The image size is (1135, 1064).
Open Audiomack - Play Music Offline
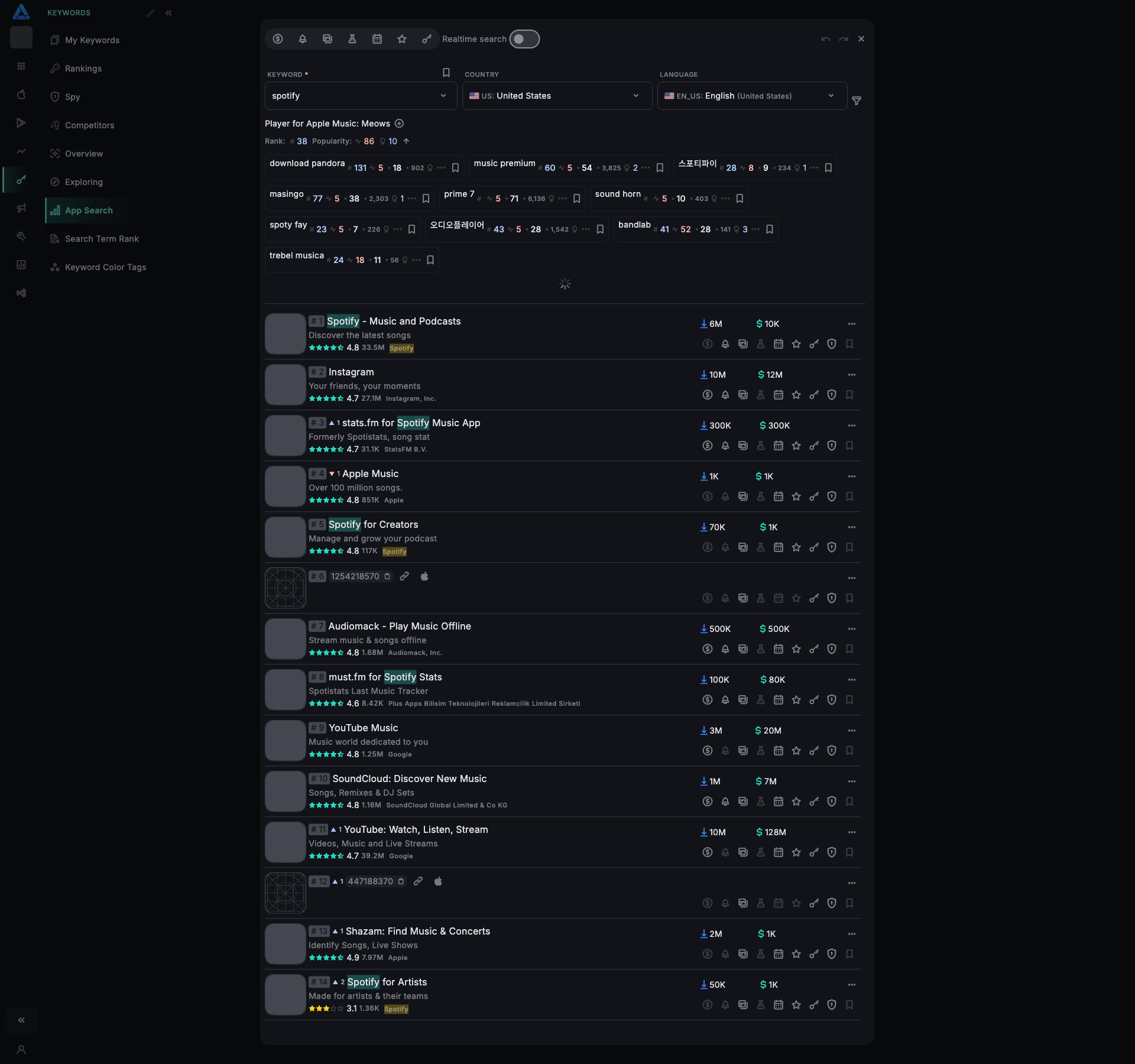400,627
